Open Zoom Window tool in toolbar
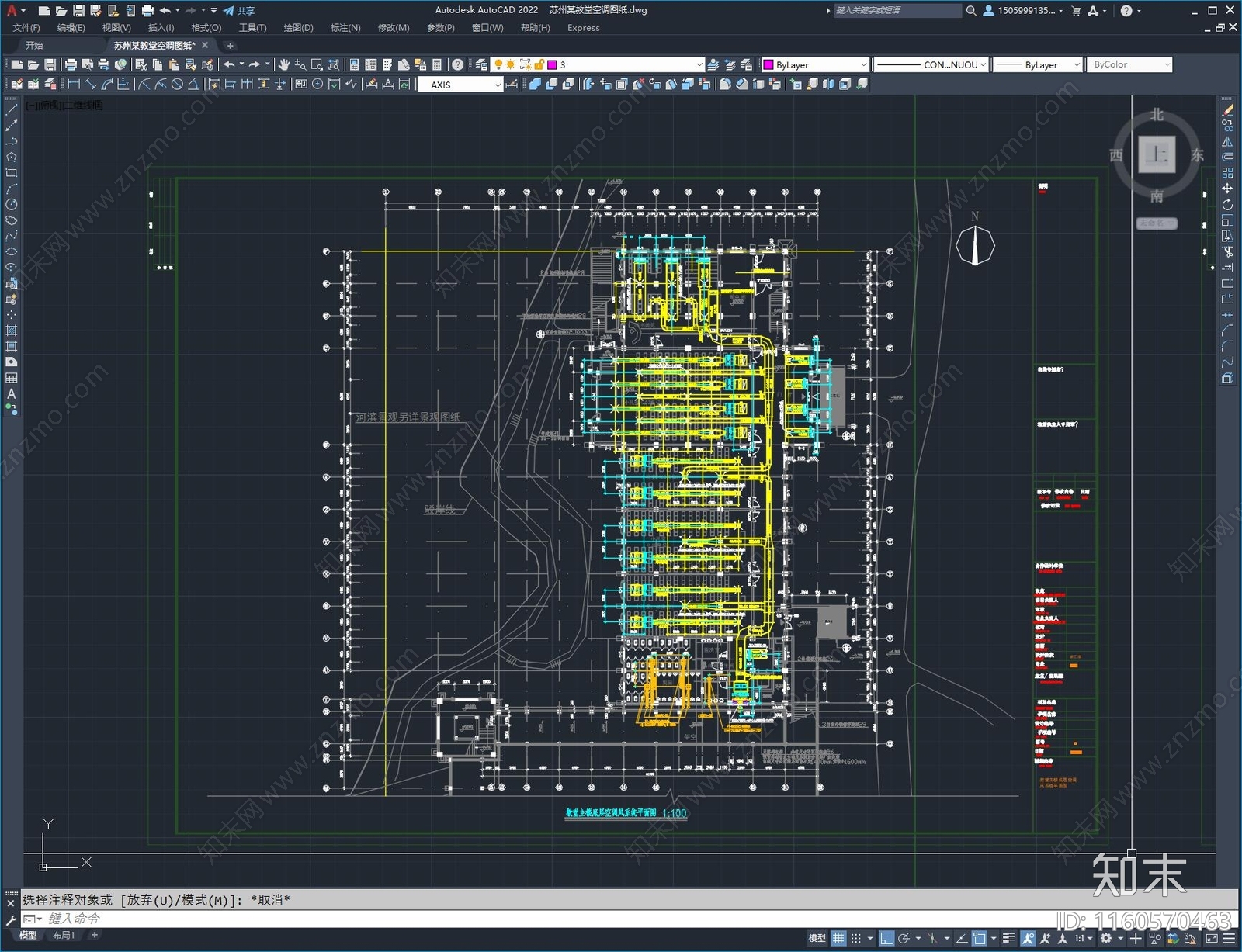 317,65
